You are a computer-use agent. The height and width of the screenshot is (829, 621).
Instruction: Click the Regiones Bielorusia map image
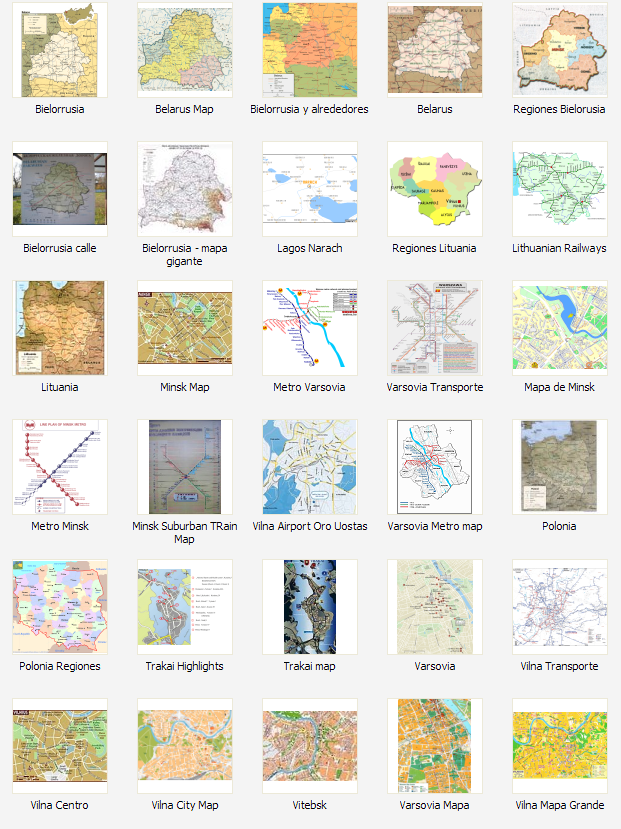point(559,49)
